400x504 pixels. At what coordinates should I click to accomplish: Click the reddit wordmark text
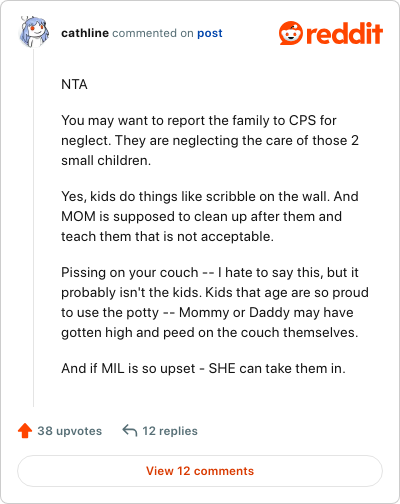click(x=344, y=33)
